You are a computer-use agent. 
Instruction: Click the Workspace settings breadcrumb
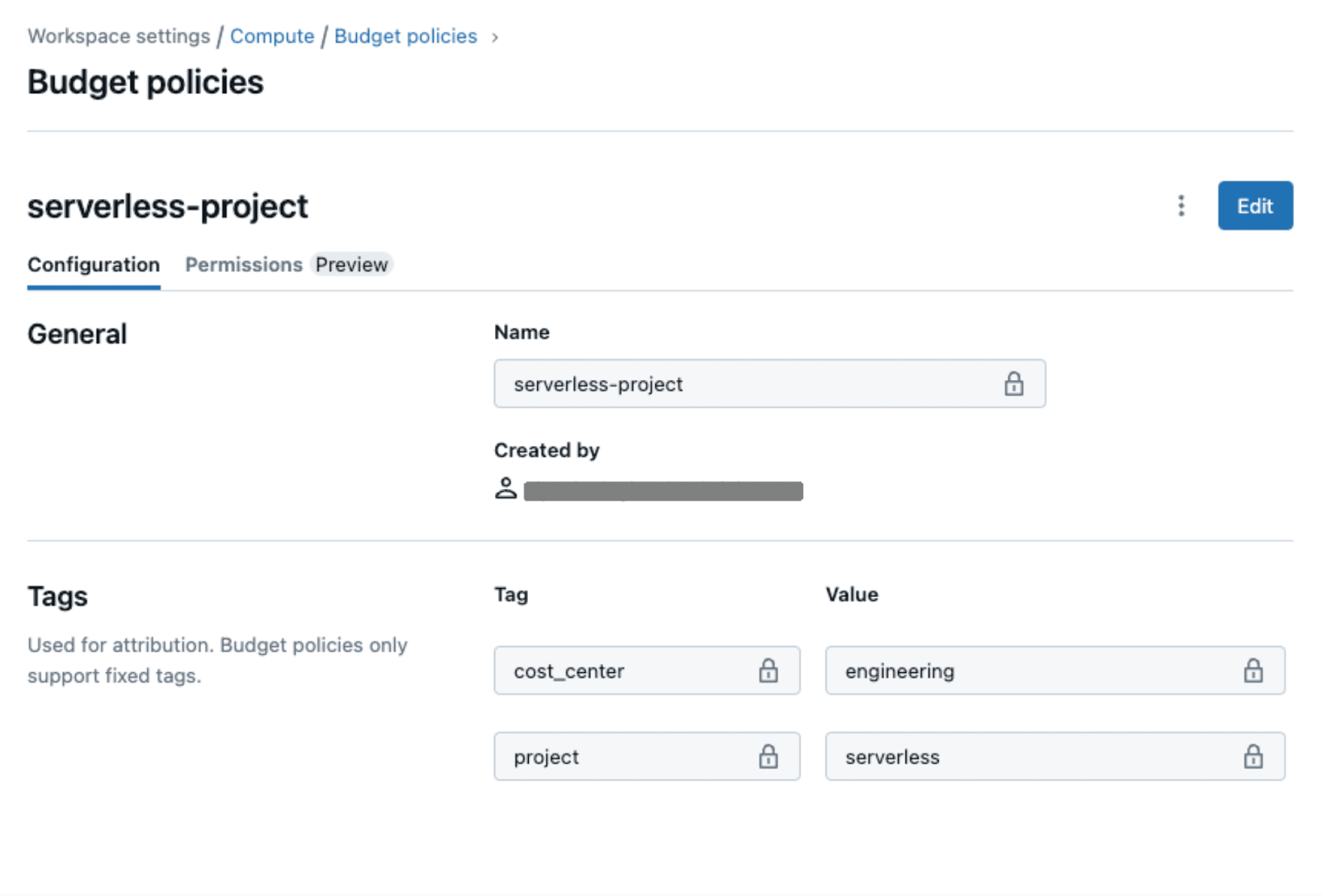[119, 36]
